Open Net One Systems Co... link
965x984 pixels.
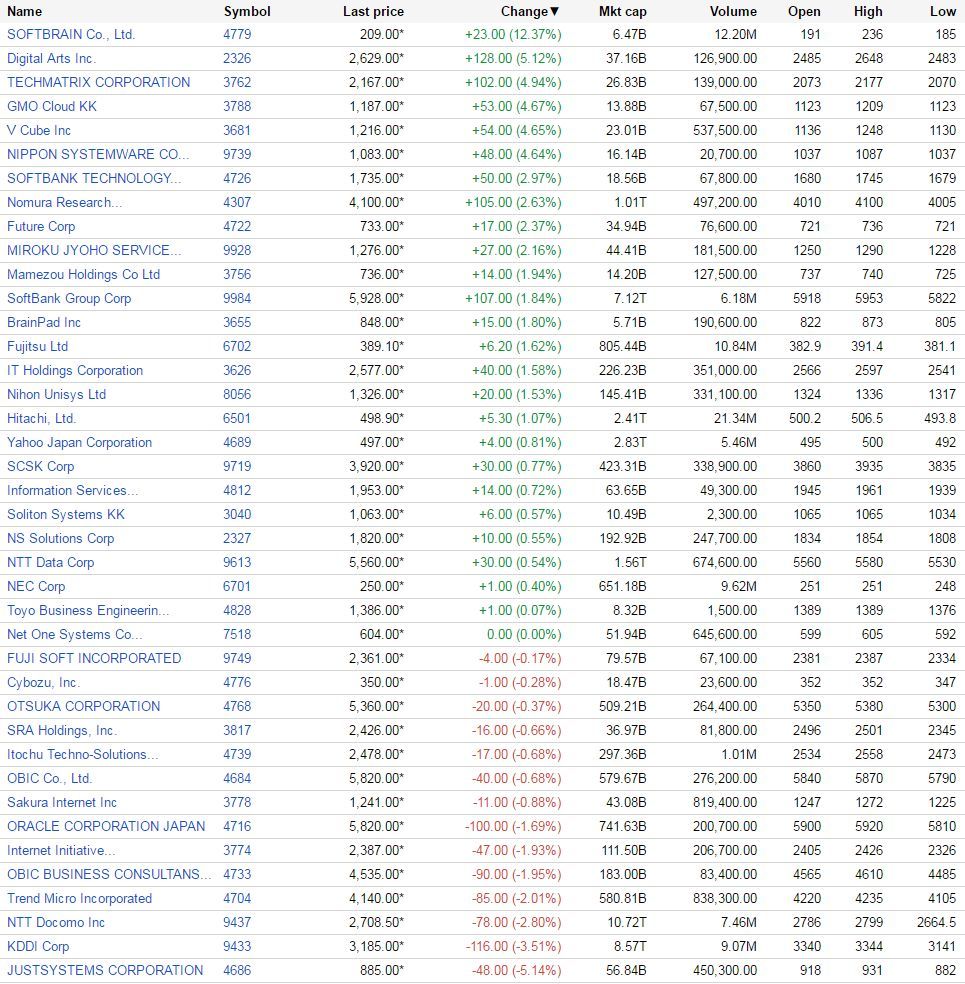(75, 634)
